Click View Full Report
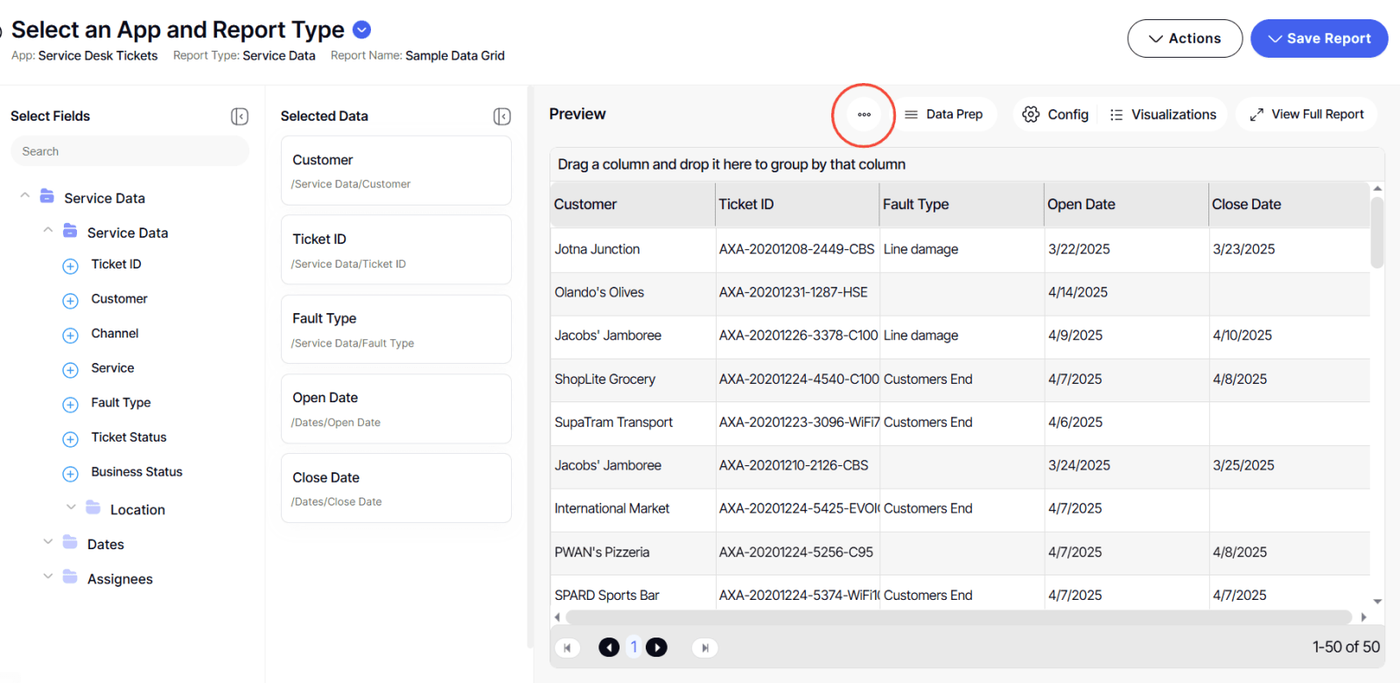 pos(1306,114)
